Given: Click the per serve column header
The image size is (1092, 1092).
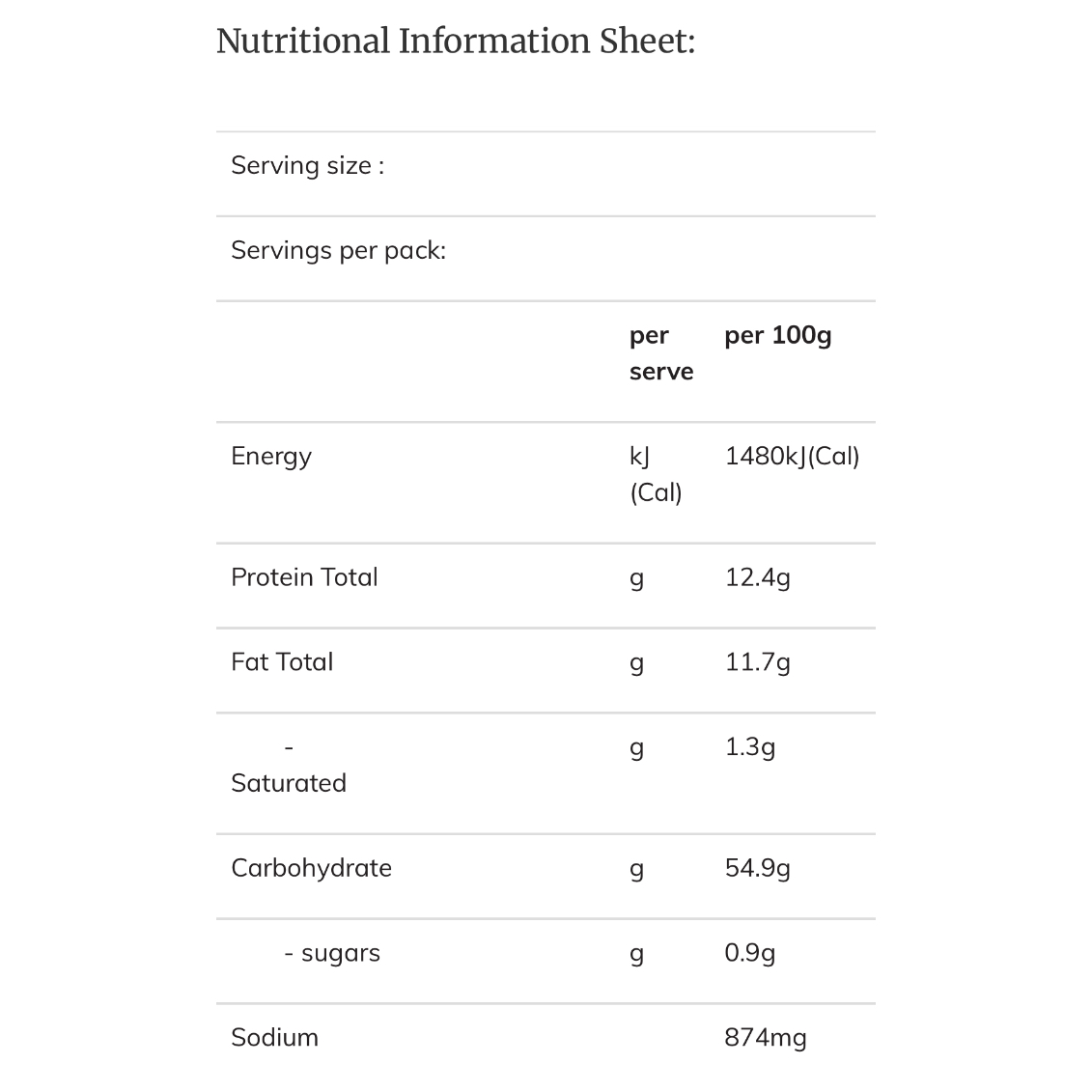Looking at the screenshot, I should 661,353.
